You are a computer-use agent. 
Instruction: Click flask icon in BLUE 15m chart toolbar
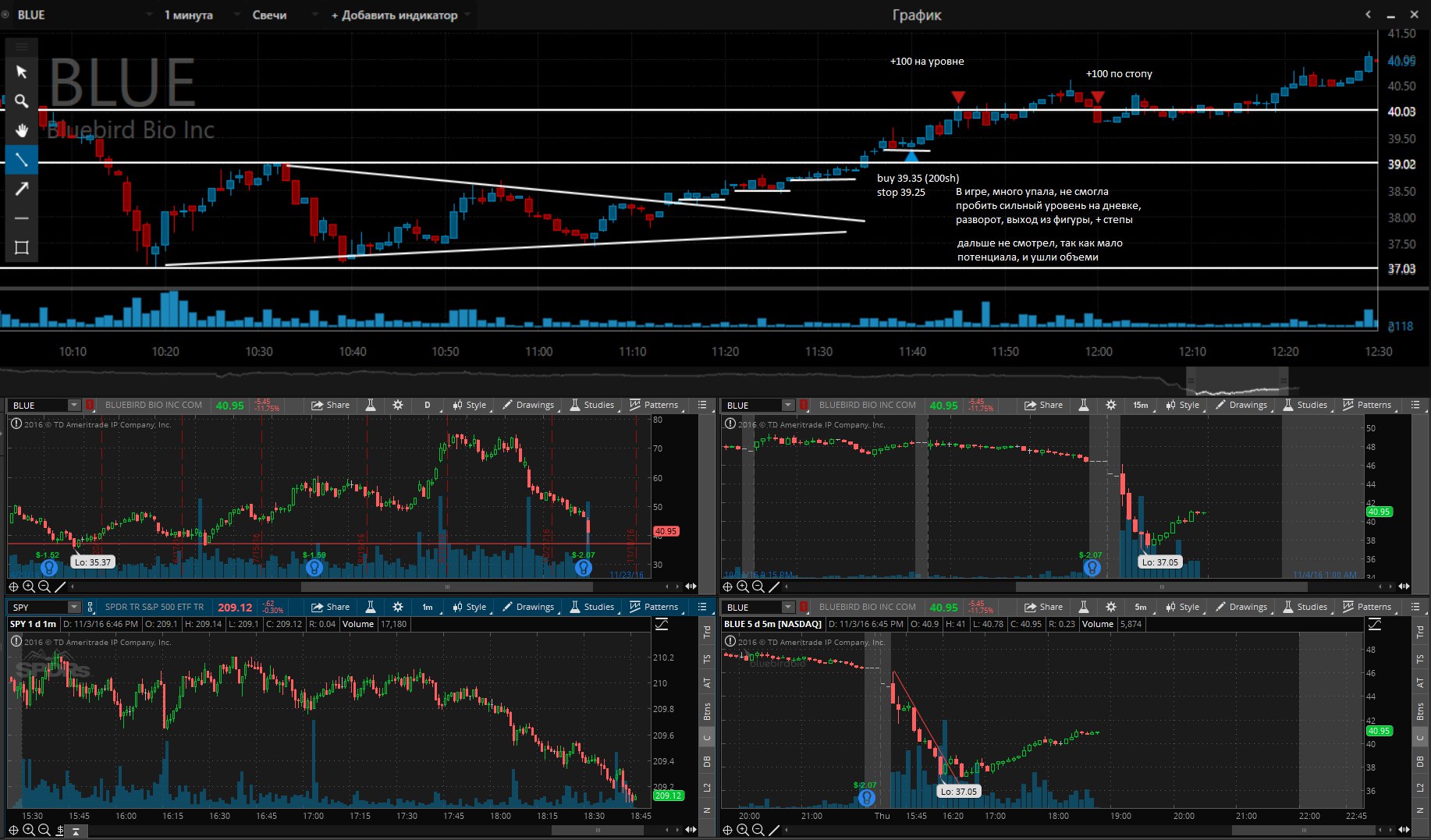point(1084,405)
